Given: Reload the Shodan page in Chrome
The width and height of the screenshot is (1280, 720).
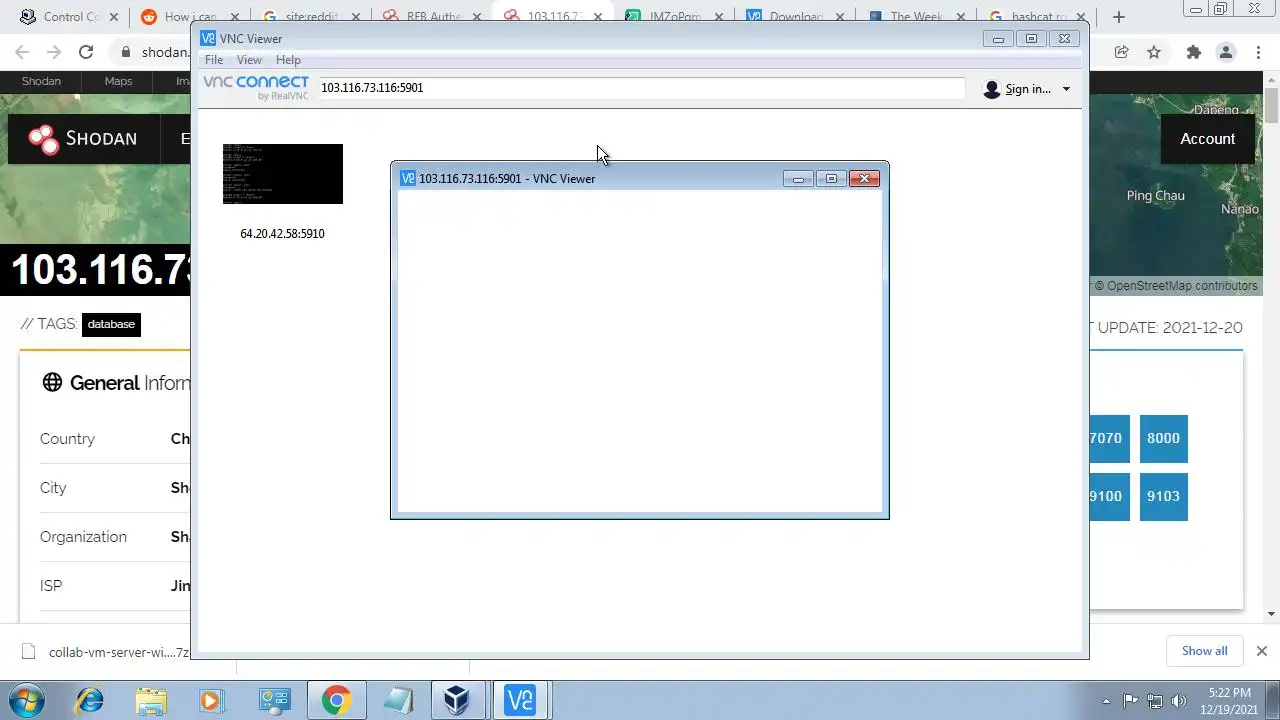Looking at the screenshot, I should 86,52.
